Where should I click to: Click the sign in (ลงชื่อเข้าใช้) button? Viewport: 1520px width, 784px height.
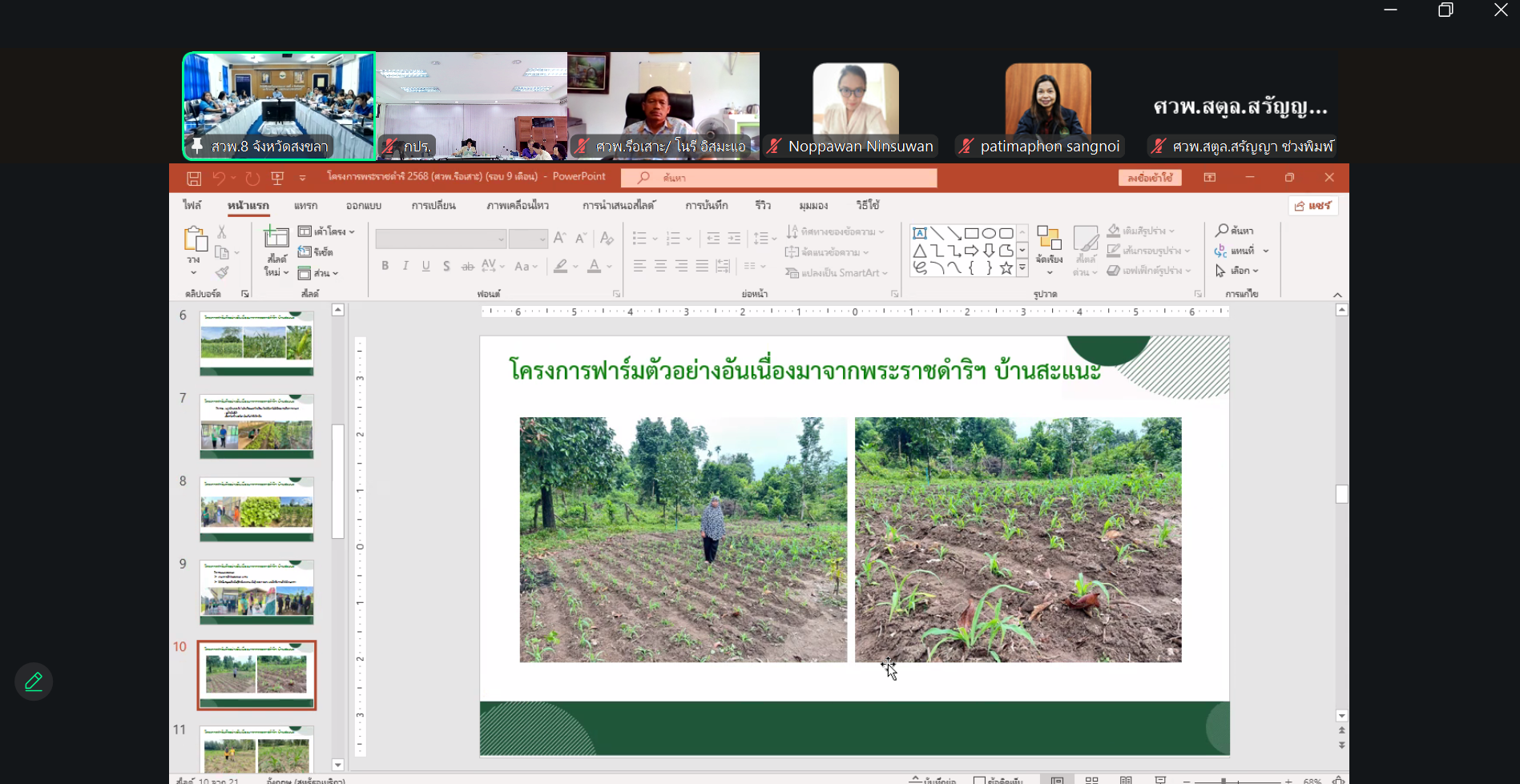click(1150, 178)
